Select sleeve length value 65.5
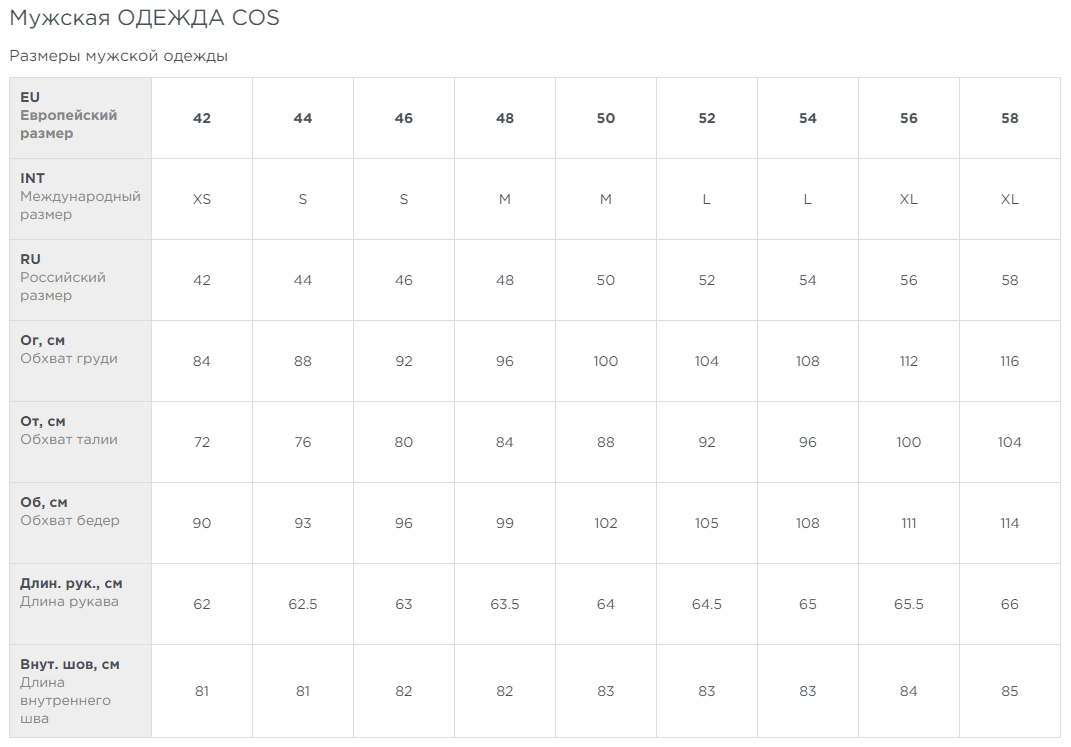 click(x=908, y=604)
